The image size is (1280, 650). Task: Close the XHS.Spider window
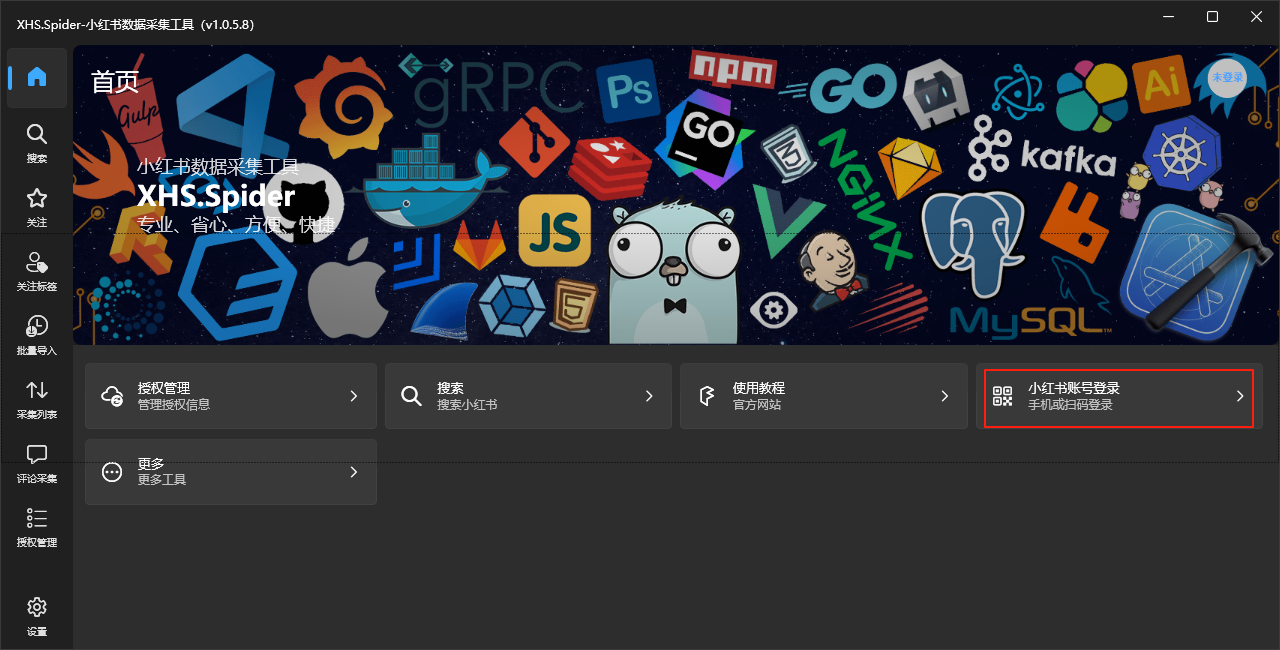coord(1257,17)
